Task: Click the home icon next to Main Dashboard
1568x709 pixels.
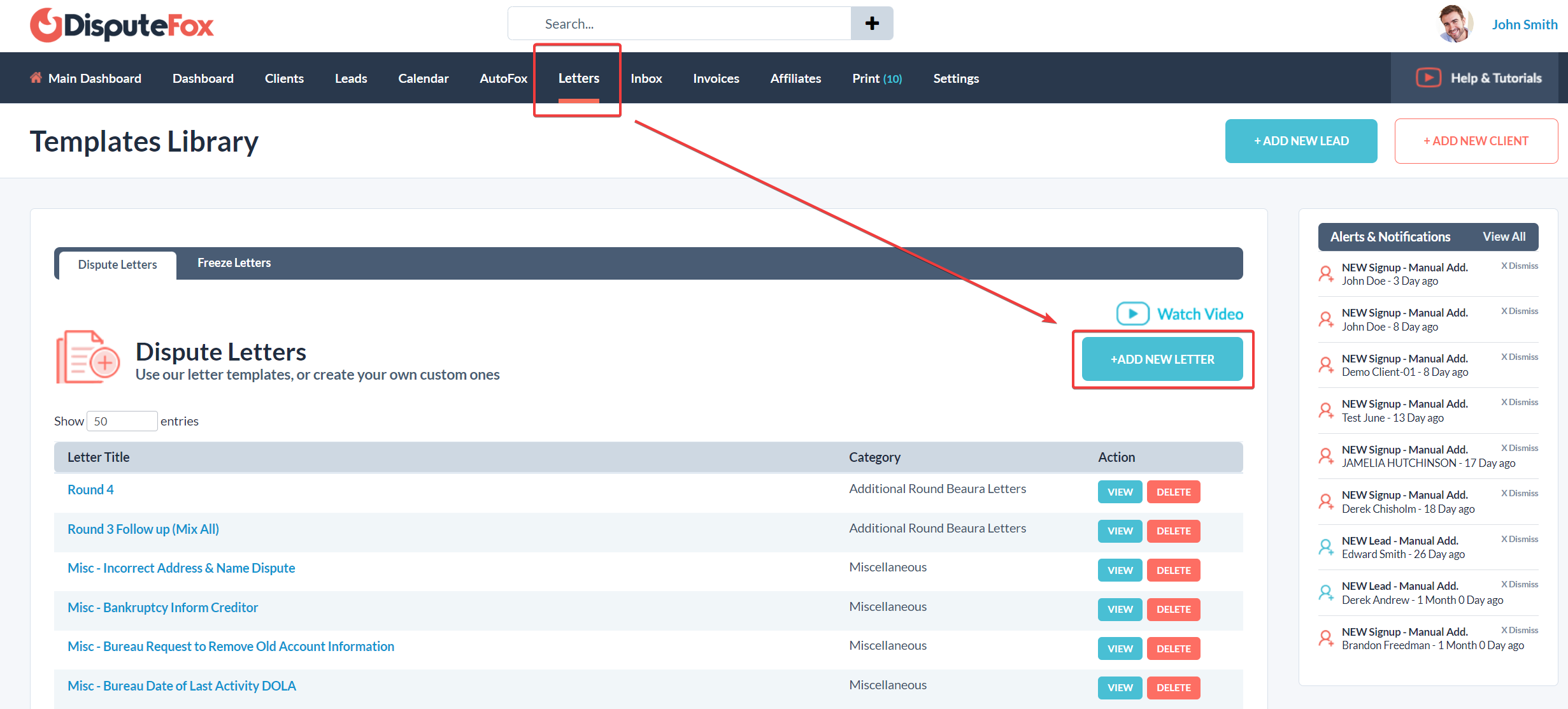Action: tap(36, 78)
